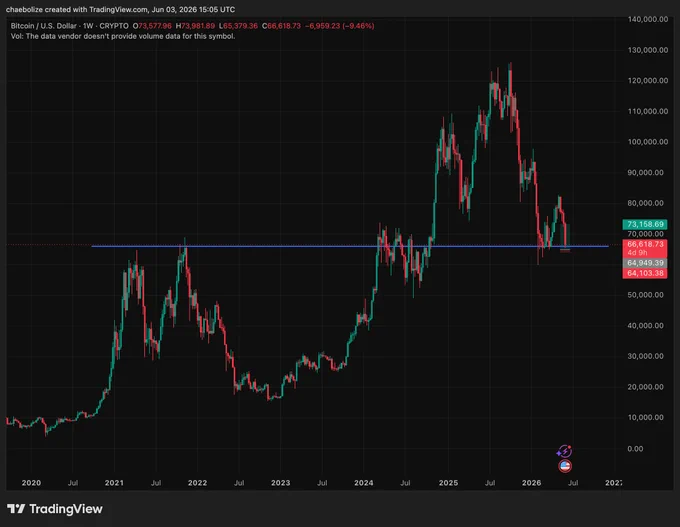This screenshot has height=527, width=680.
Task: Click the Vol data vendor notice text
Action: 123,36
